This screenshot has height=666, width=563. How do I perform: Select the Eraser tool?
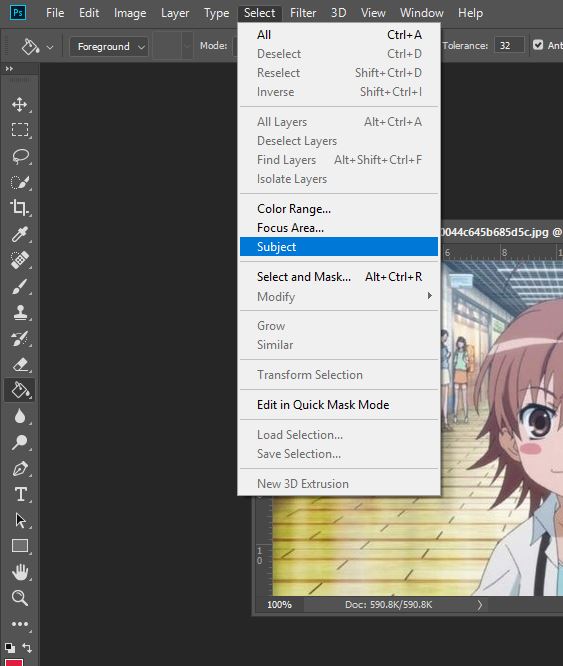pyautogui.click(x=20, y=364)
